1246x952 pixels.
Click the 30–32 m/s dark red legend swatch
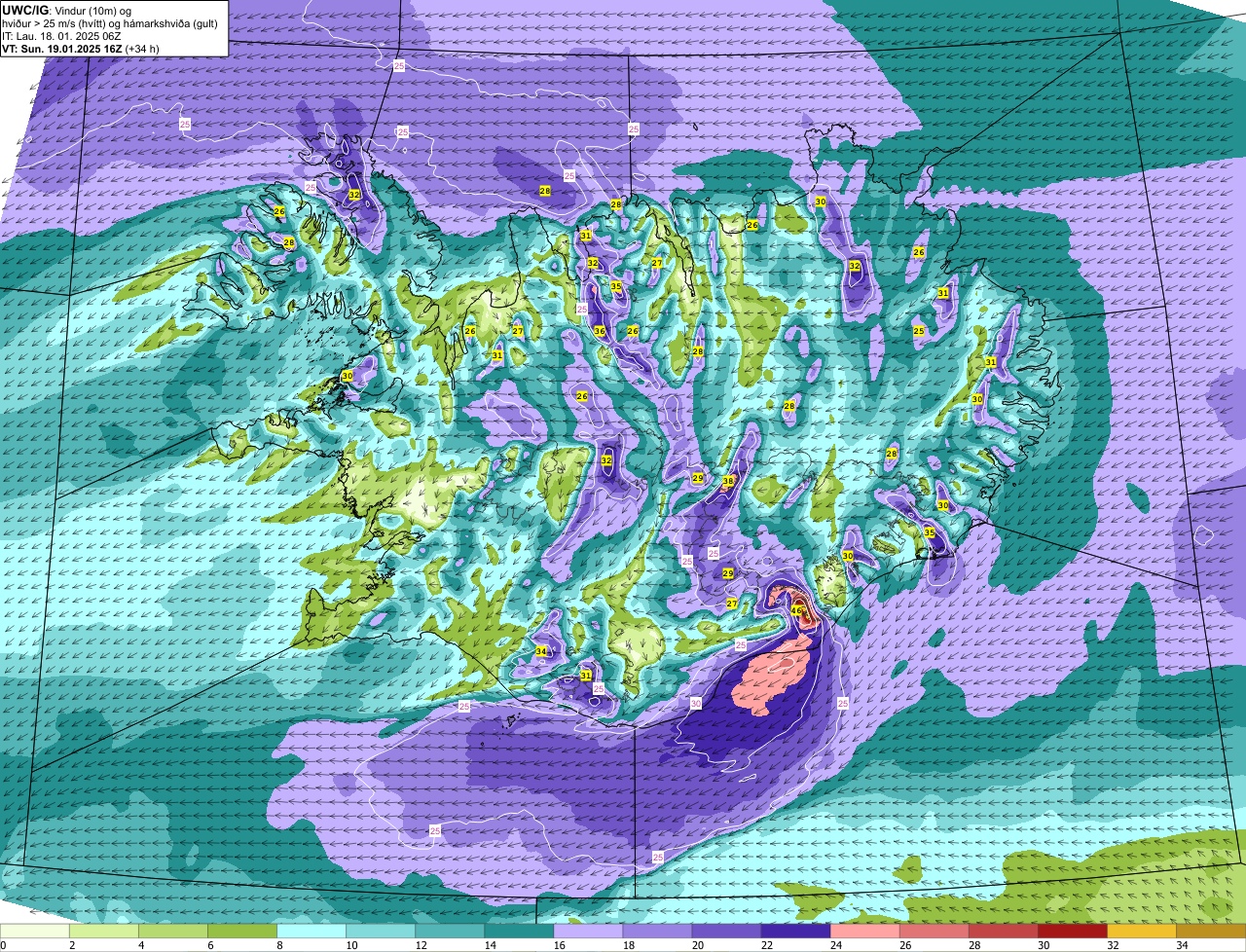(x=1071, y=932)
